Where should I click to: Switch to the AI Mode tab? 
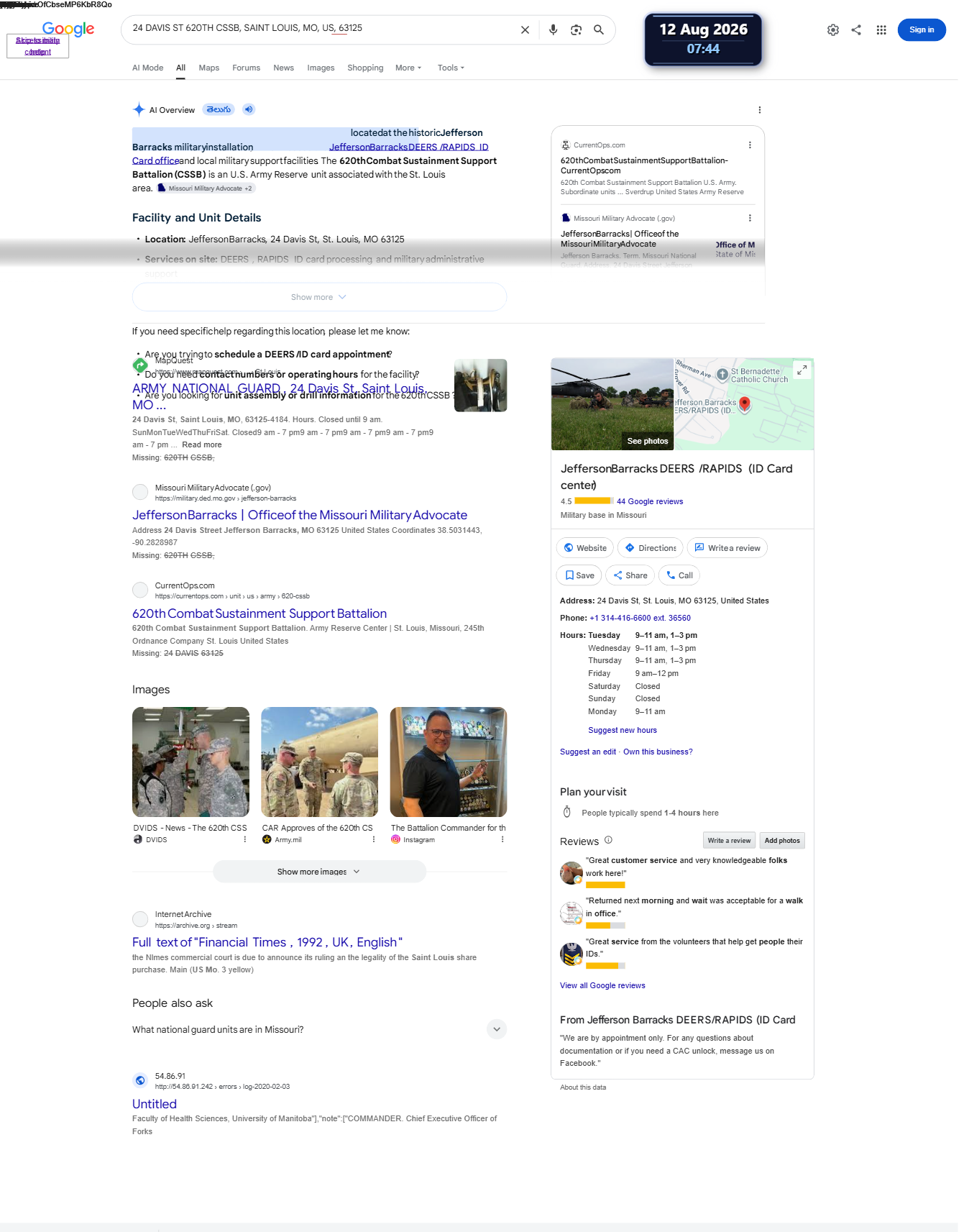(x=147, y=68)
